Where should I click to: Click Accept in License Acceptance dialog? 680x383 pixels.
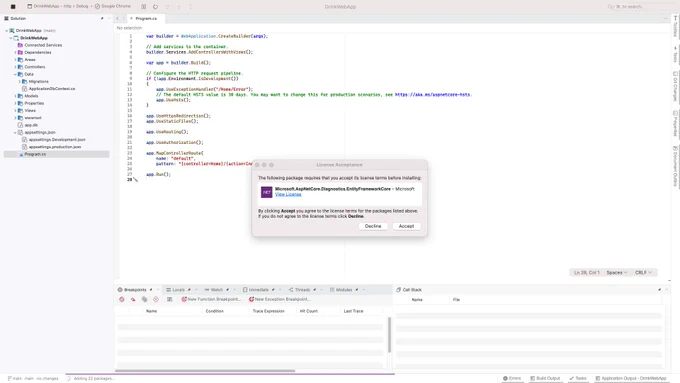406,226
